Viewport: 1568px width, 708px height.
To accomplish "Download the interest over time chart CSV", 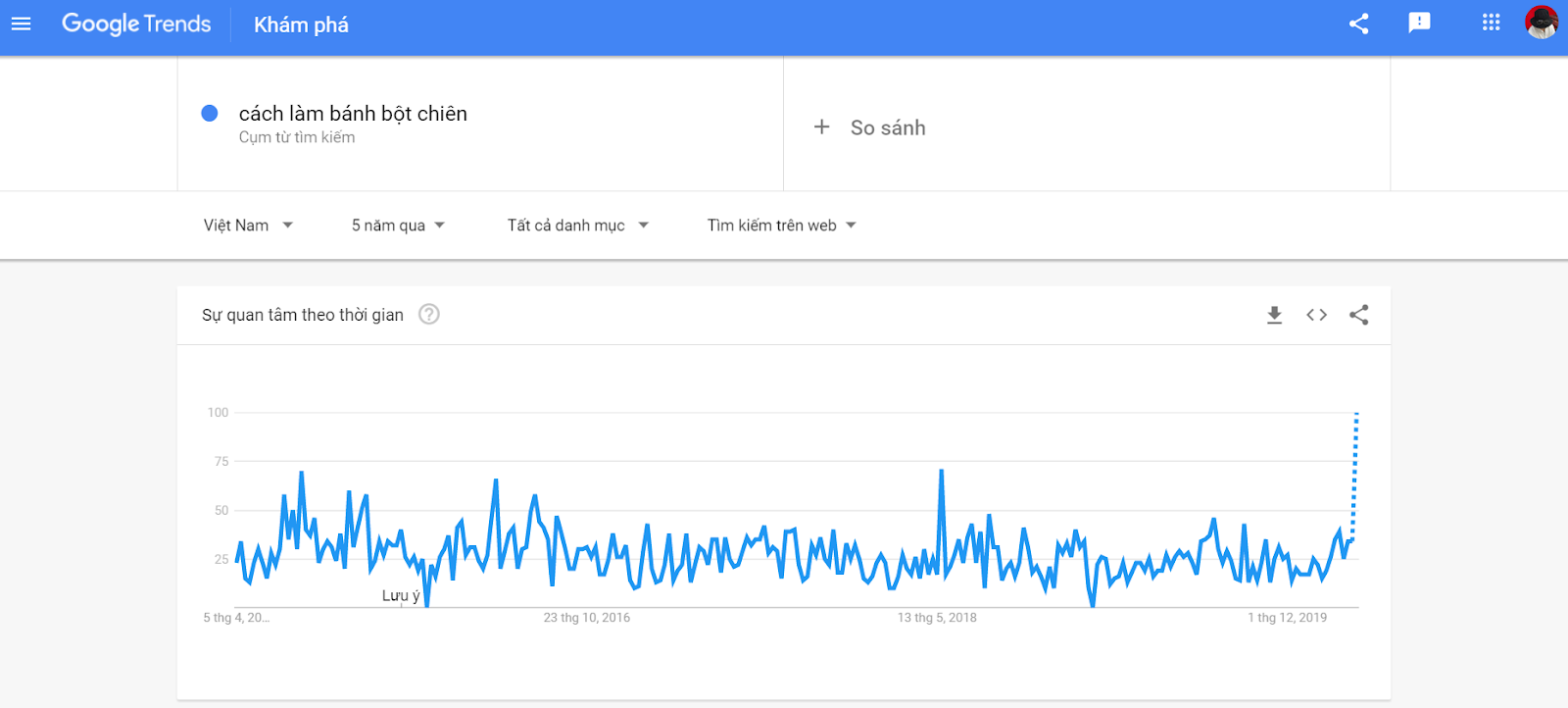I will 1274,315.
